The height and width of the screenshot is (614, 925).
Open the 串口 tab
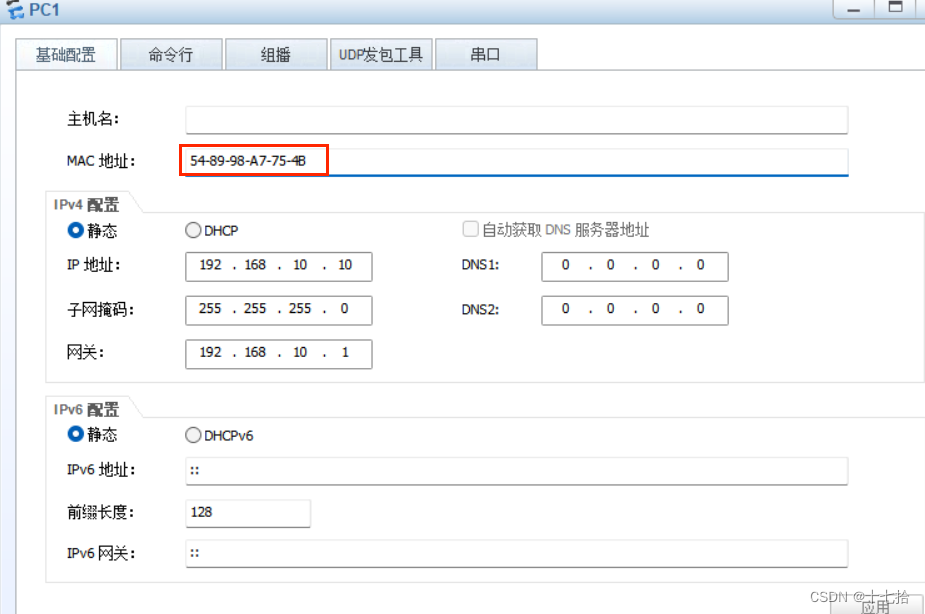coord(486,55)
